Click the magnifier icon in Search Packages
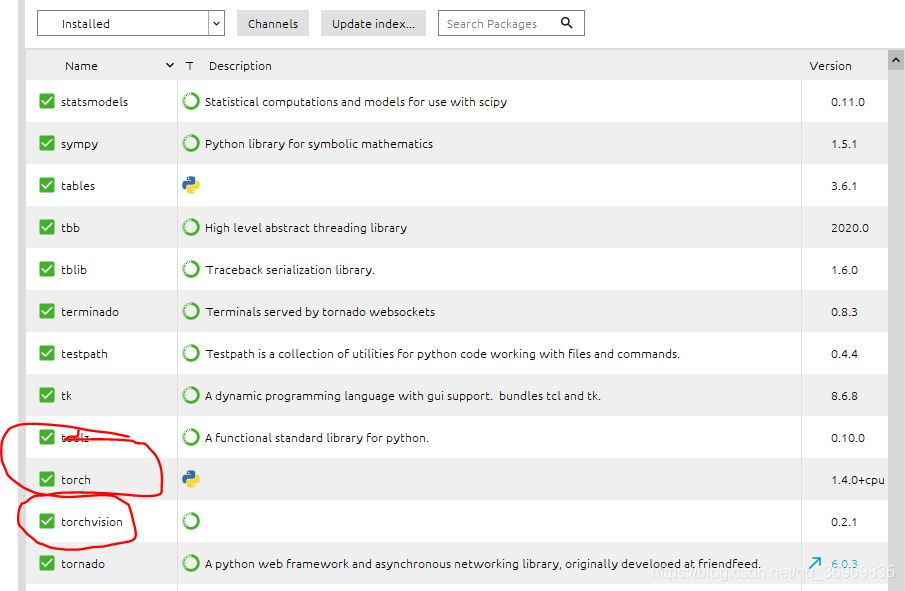 point(567,23)
